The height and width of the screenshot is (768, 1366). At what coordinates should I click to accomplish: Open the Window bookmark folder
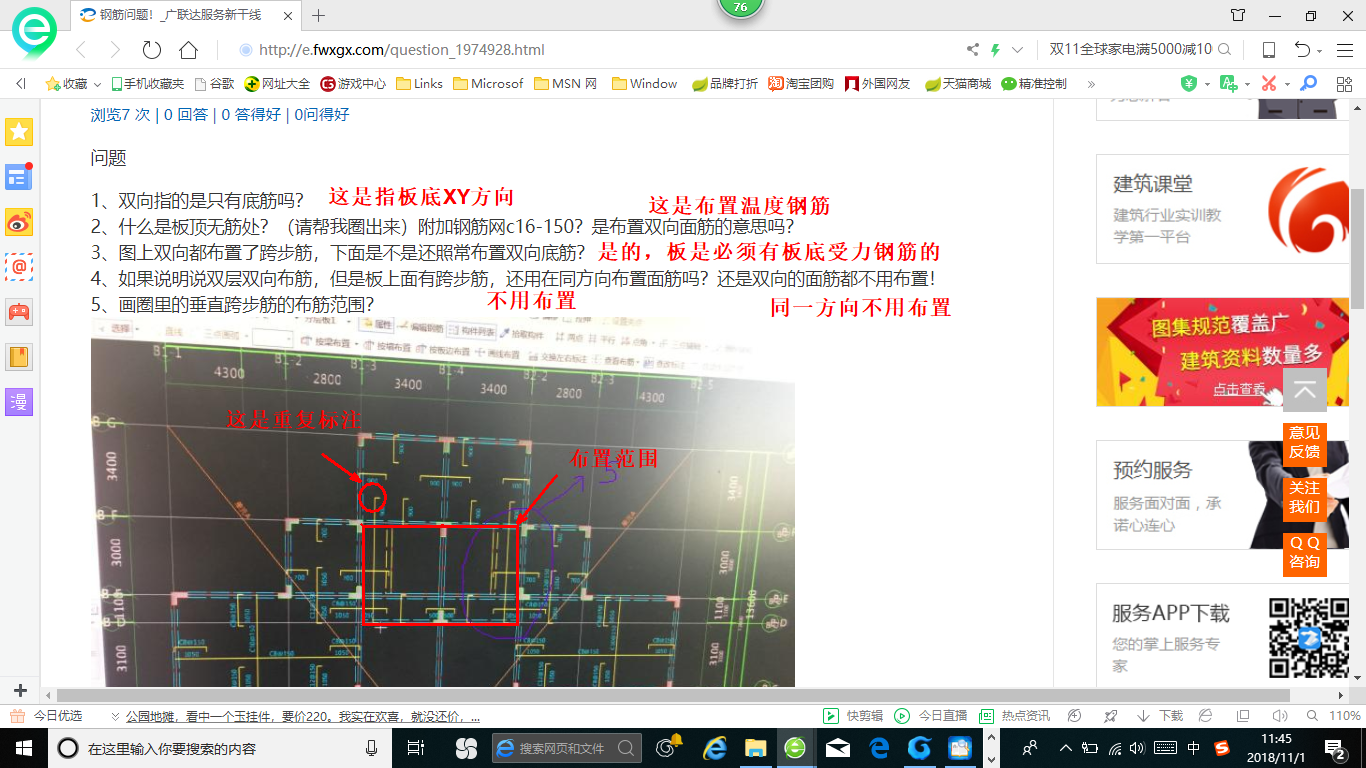644,84
